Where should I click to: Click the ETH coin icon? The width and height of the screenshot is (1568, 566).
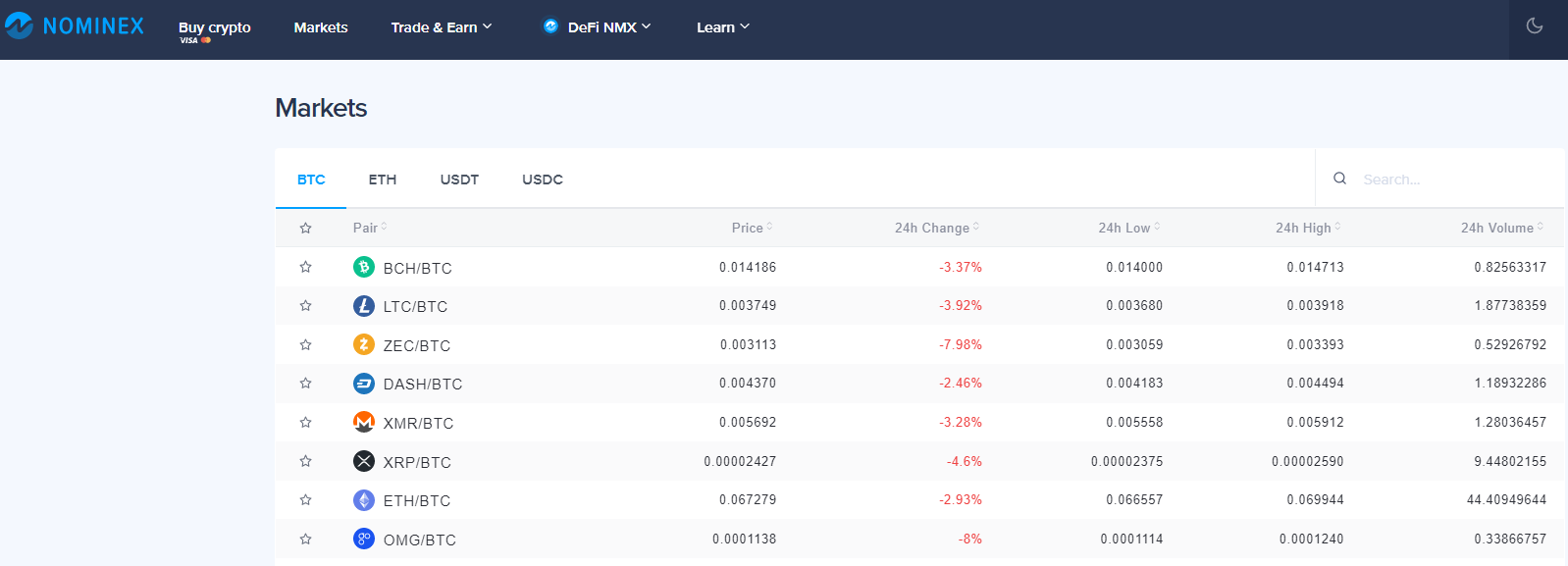tap(364, 500)
